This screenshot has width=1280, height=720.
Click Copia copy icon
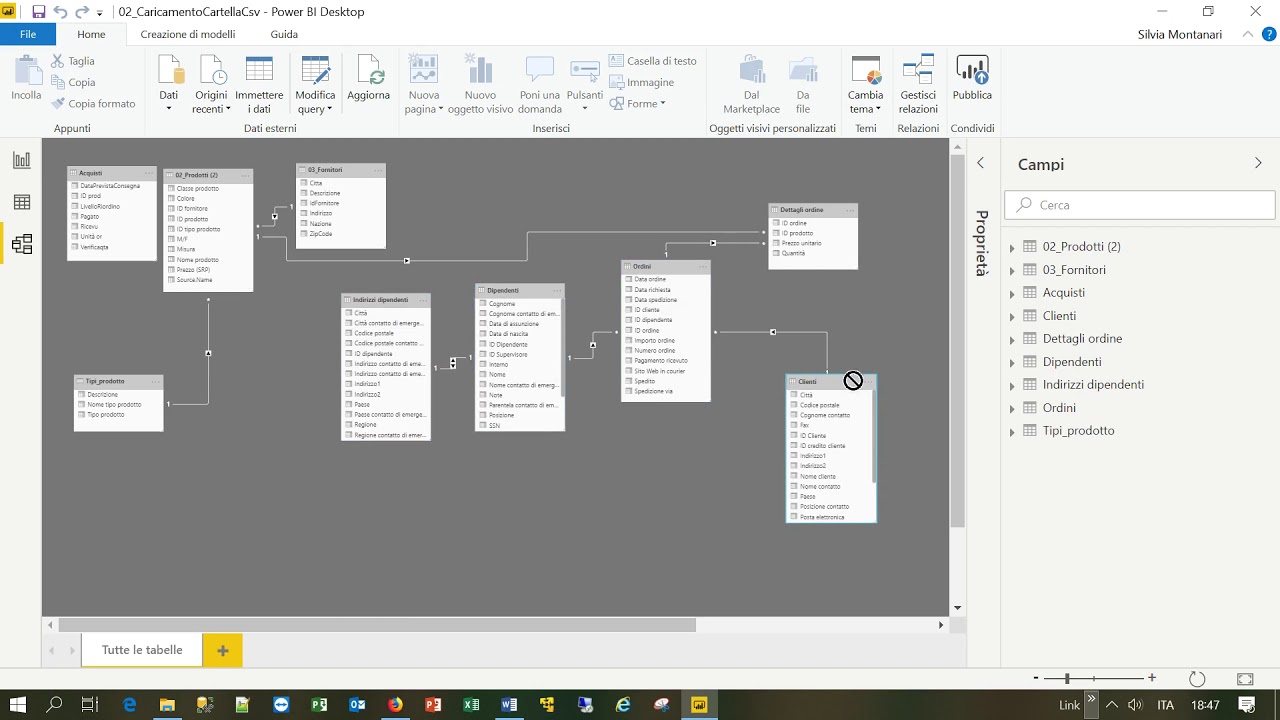coord(58,82)
